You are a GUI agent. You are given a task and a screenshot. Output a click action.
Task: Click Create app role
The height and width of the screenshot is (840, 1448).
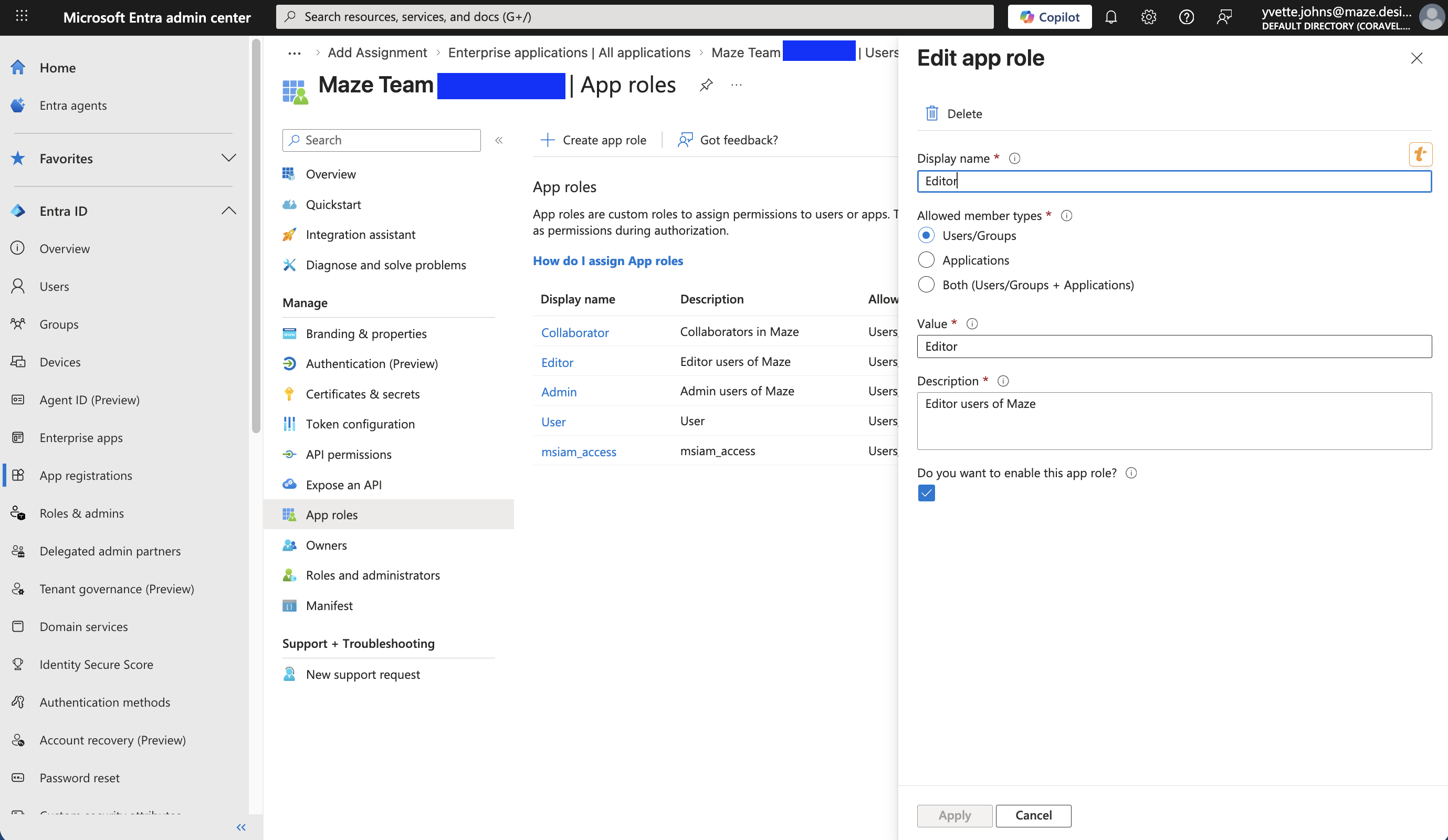pyautogui.click(x=594, y=140)
